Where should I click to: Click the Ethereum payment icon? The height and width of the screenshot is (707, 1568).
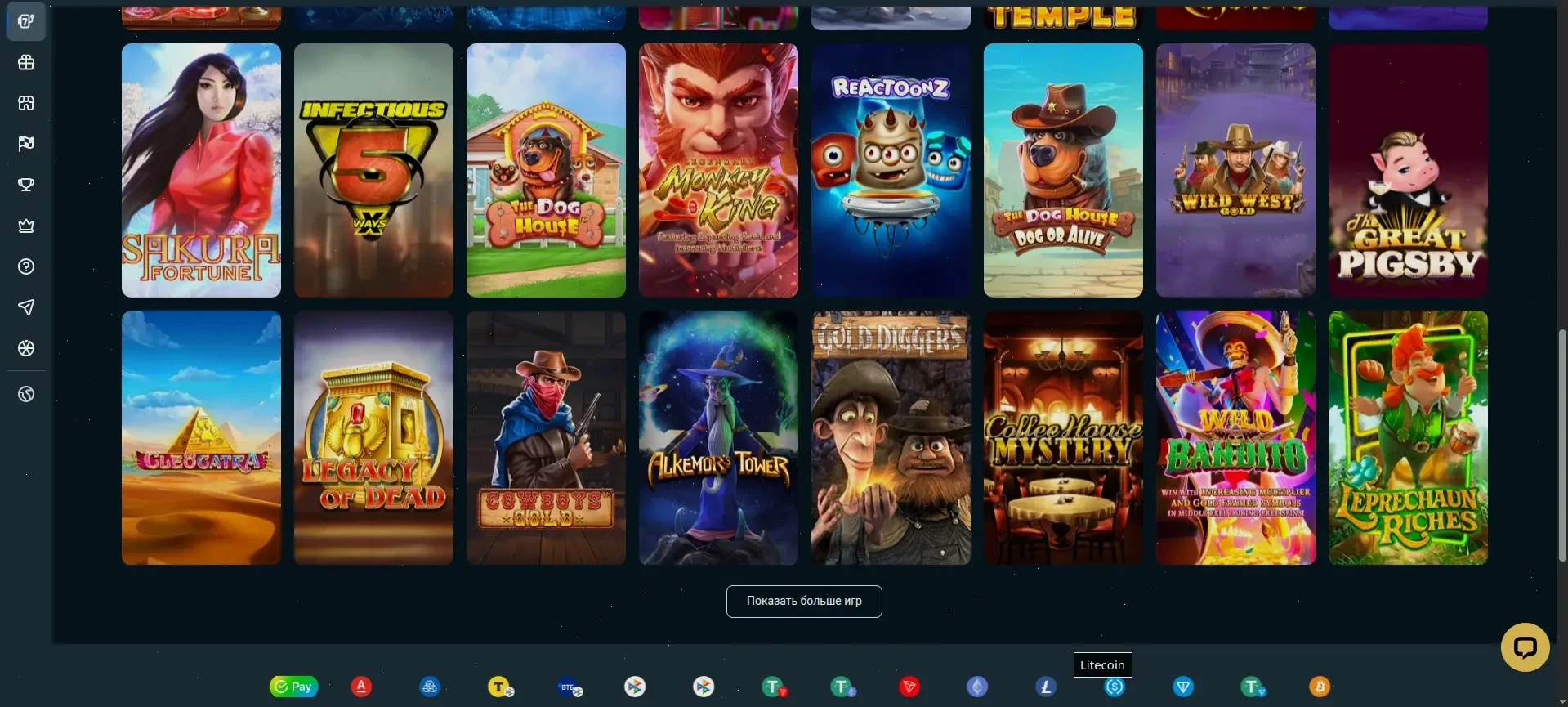pyautogui.click(x=977, y=687)
